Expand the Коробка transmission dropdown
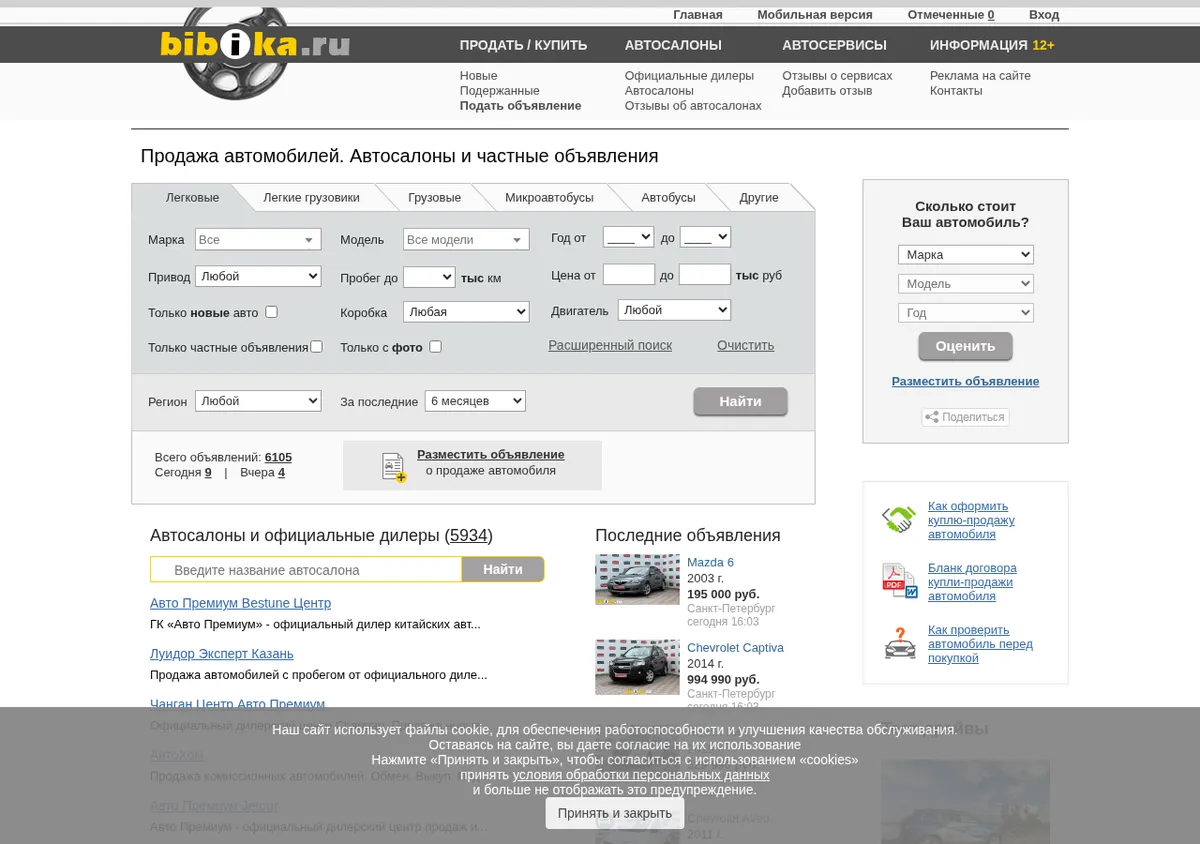The image size is (1200, 844). tap(466, 312)
